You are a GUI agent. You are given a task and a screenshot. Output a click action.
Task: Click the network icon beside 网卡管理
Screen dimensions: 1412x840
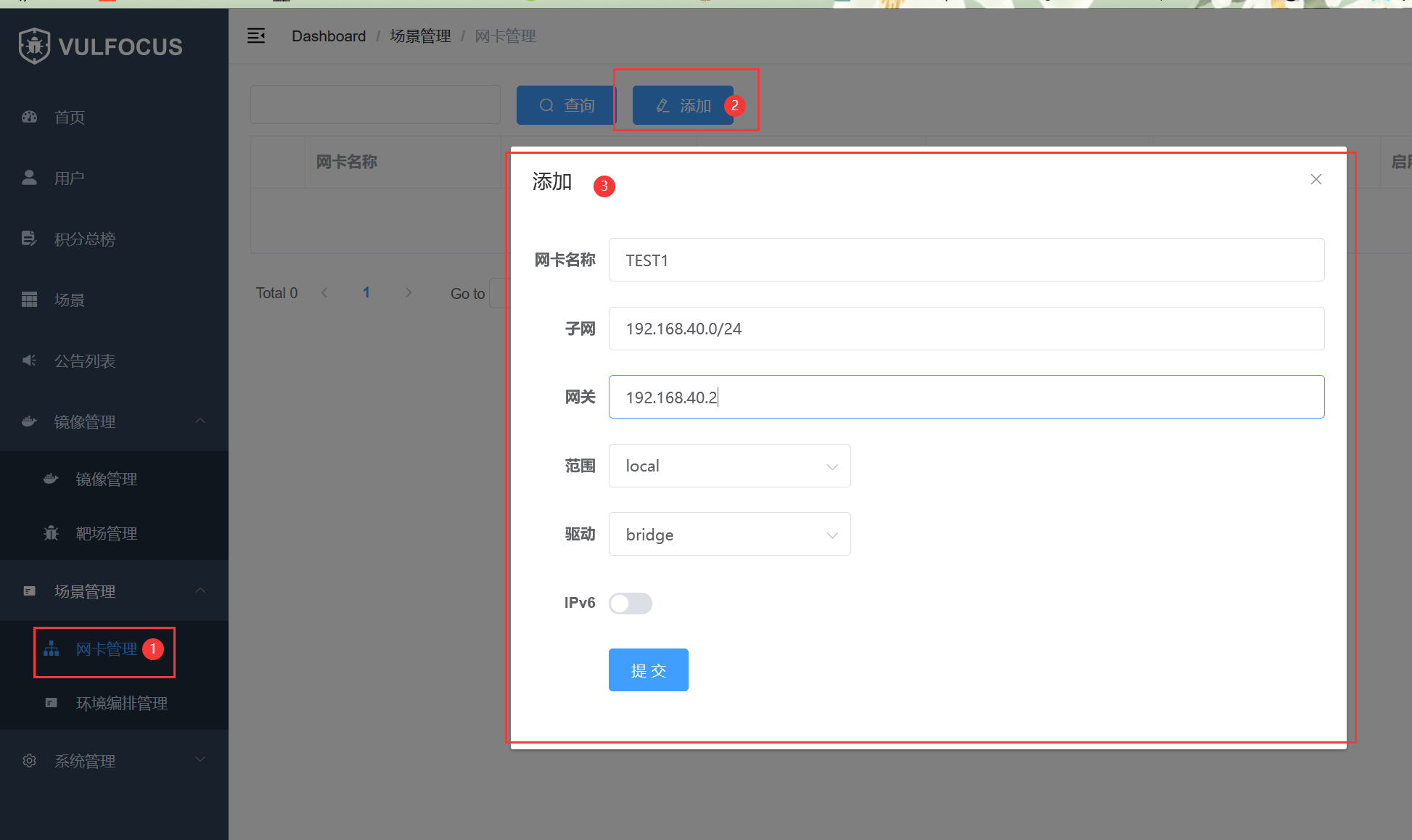pyautogui.click(x=51, y=648)
